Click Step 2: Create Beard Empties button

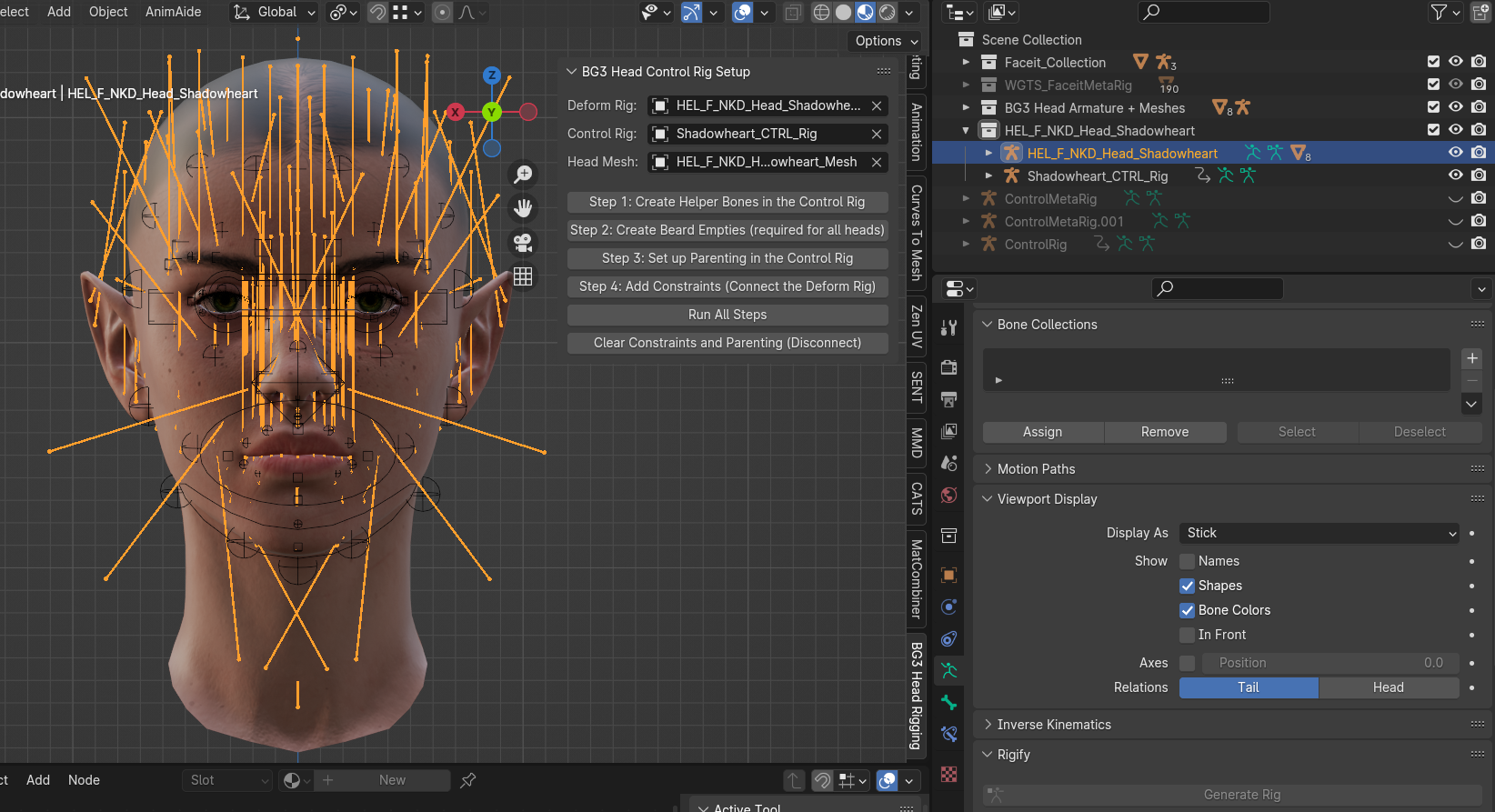[727, 230]
